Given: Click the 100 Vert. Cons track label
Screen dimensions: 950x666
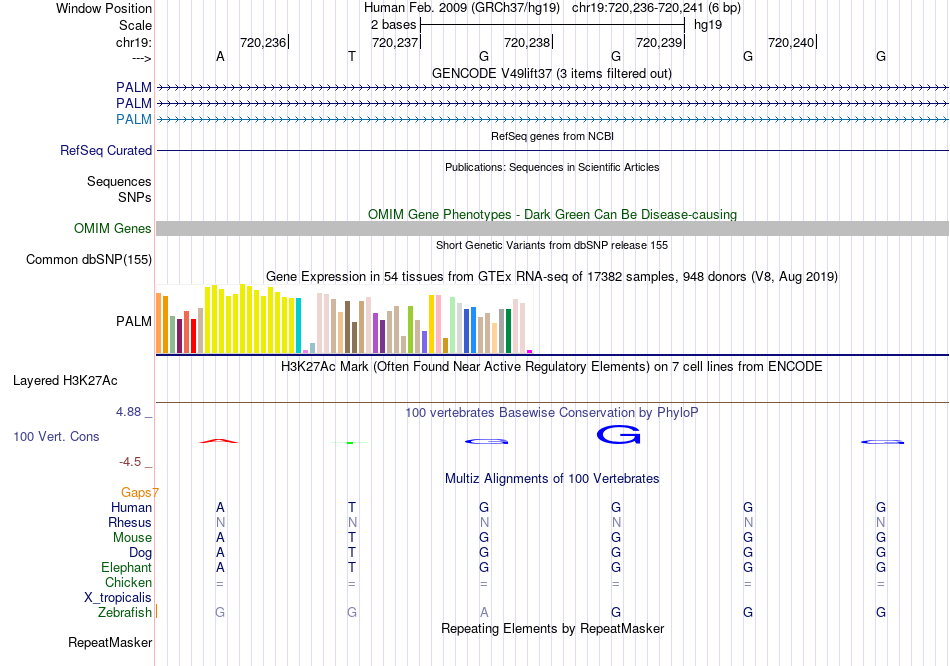Looking at the screenshot, I should [56, 436].
